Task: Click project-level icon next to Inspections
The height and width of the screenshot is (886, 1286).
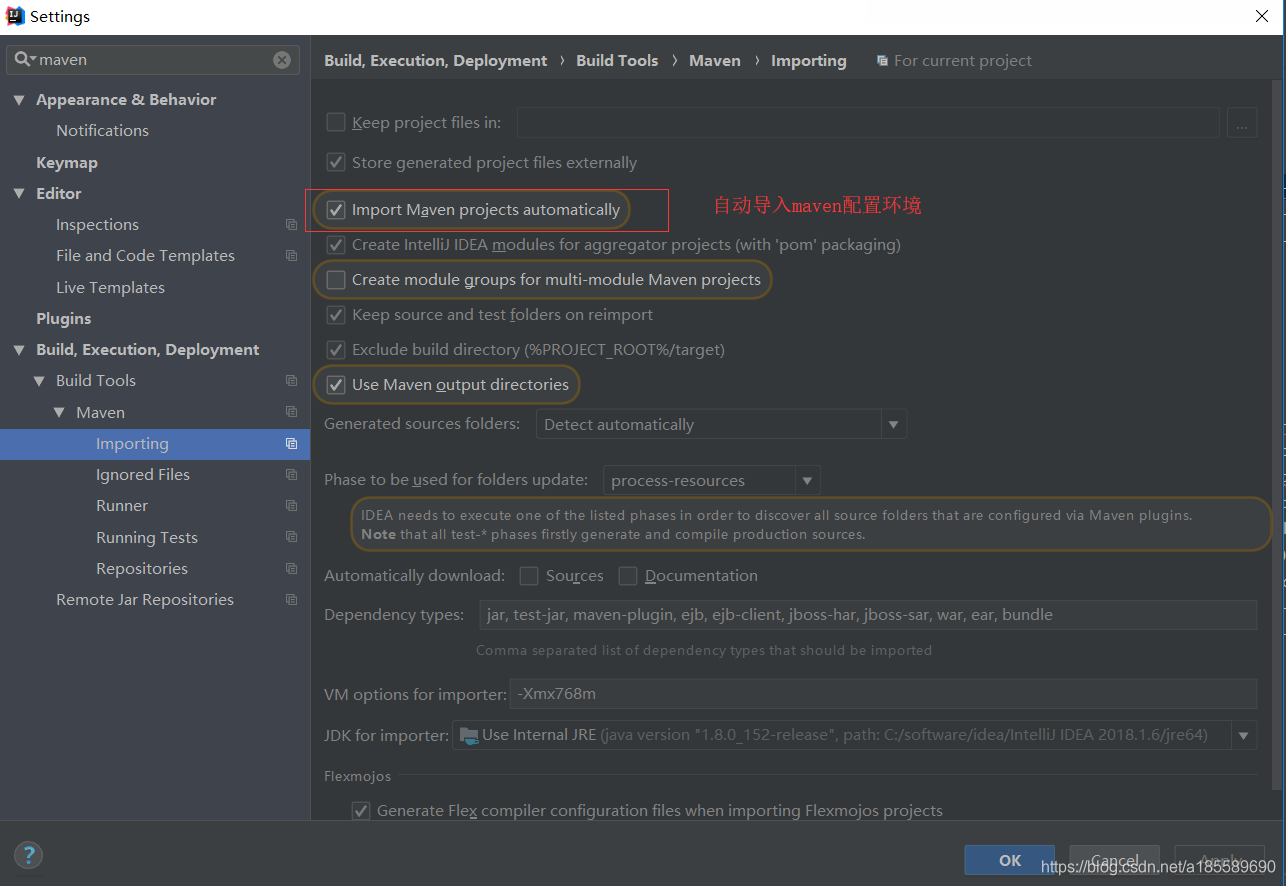Action: 291,225
